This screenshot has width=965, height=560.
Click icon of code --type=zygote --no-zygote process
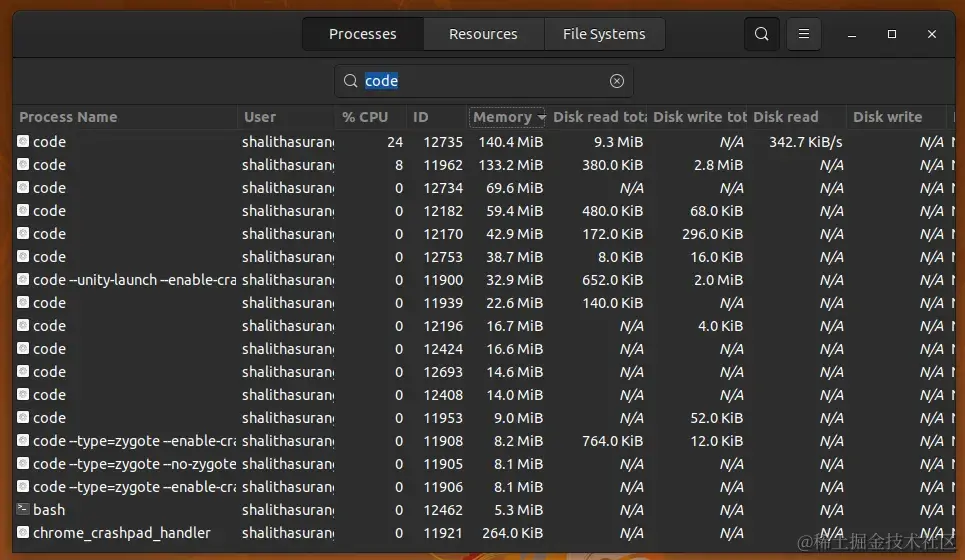[23, 463]
